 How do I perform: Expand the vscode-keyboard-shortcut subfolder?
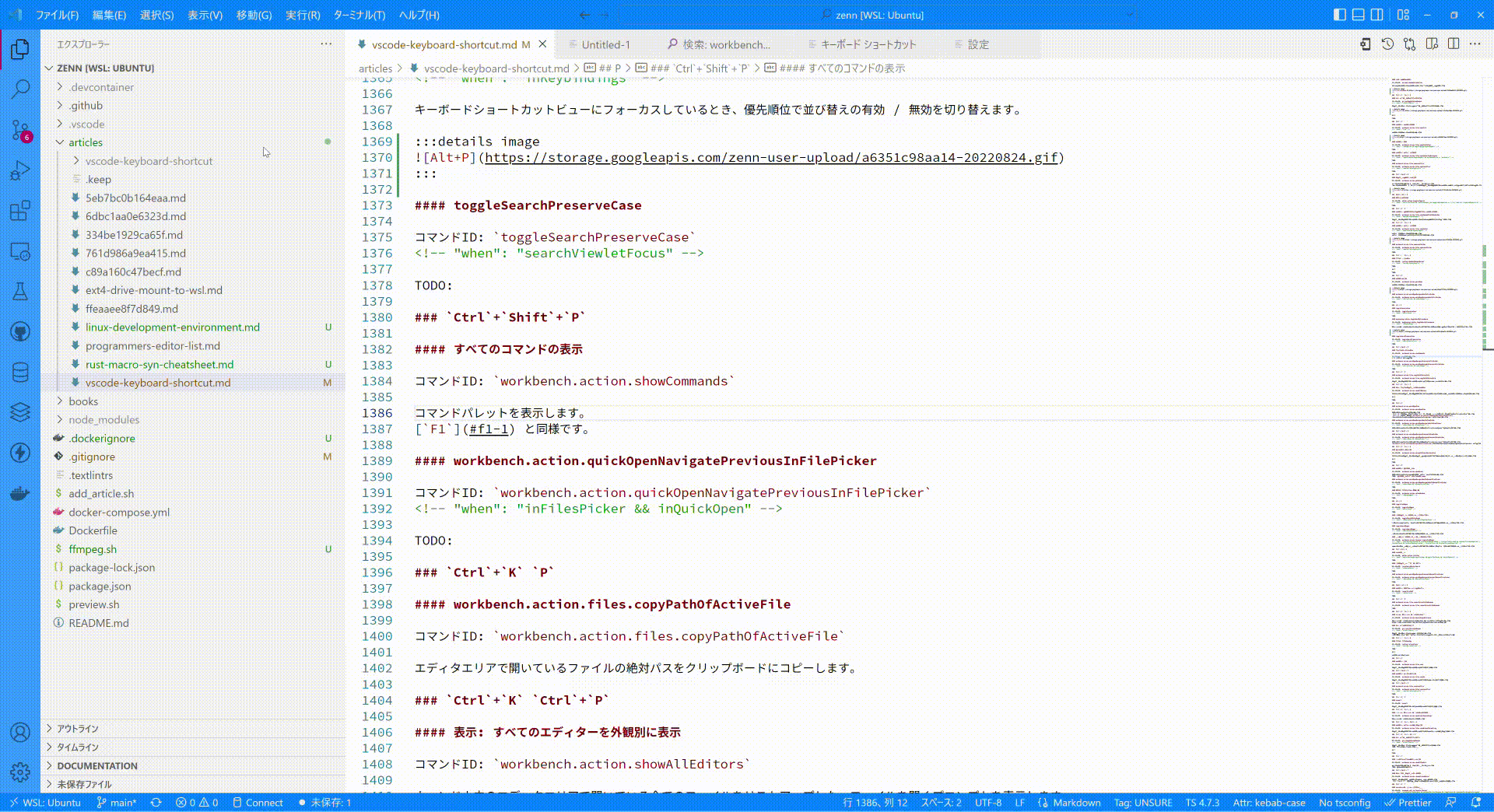coord(149,161)
